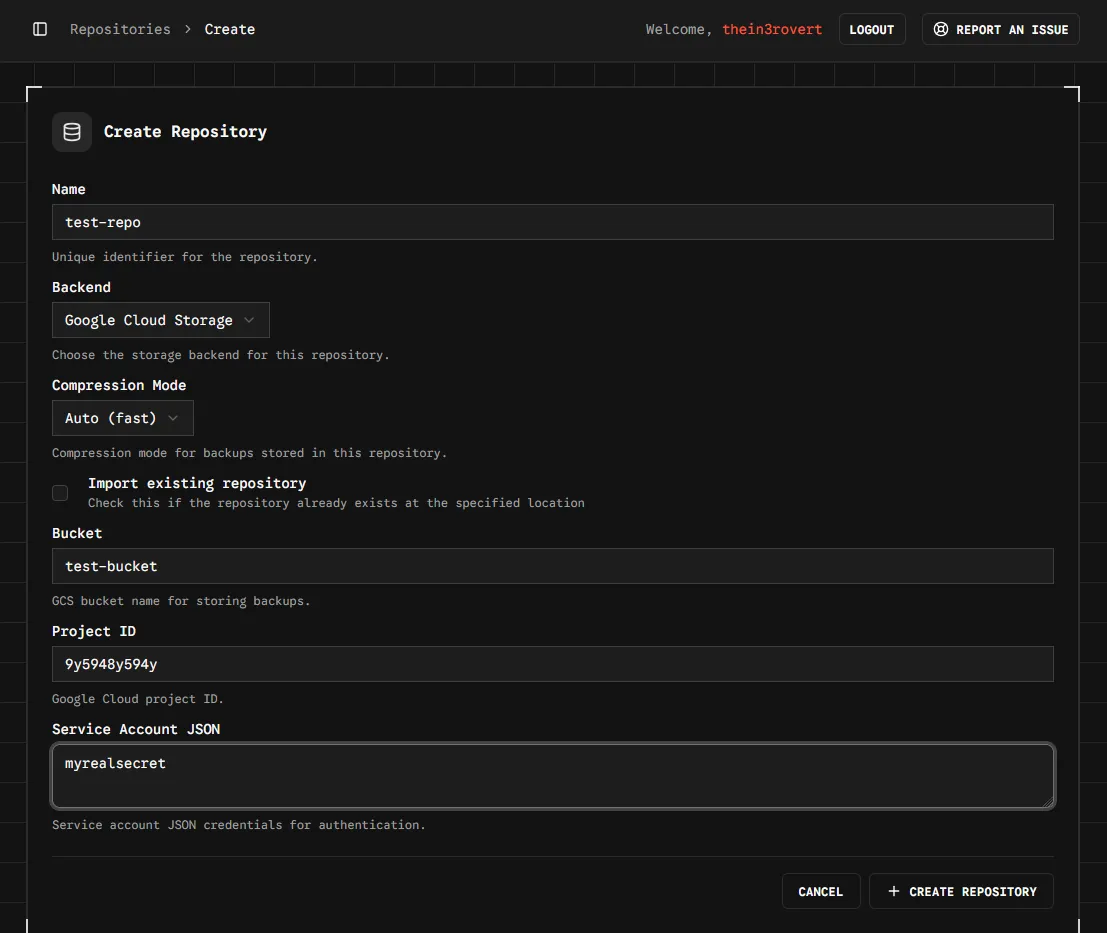This screenshot has height=933, width=1107.
Task: Click the Import existing repository label text
Action: [197, 483]
